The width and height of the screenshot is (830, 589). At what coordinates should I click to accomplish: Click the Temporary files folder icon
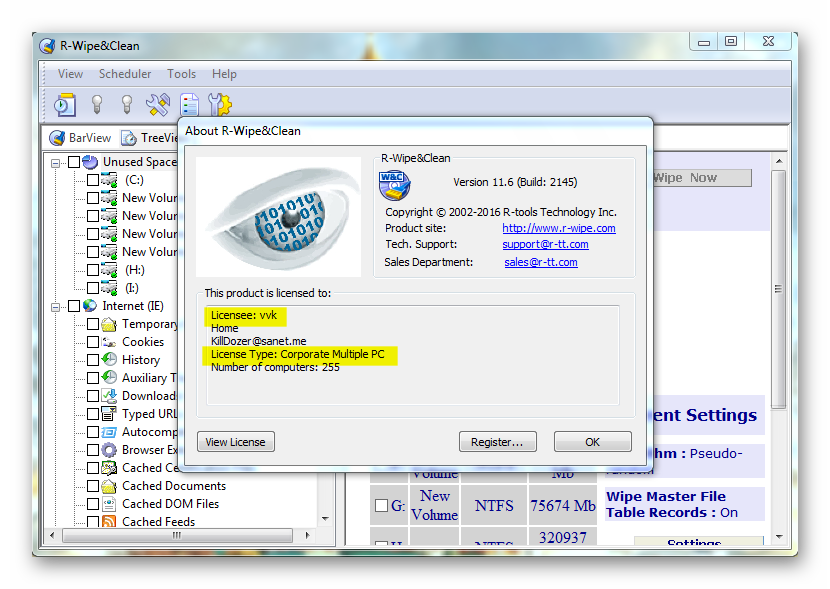pos(109,324)
